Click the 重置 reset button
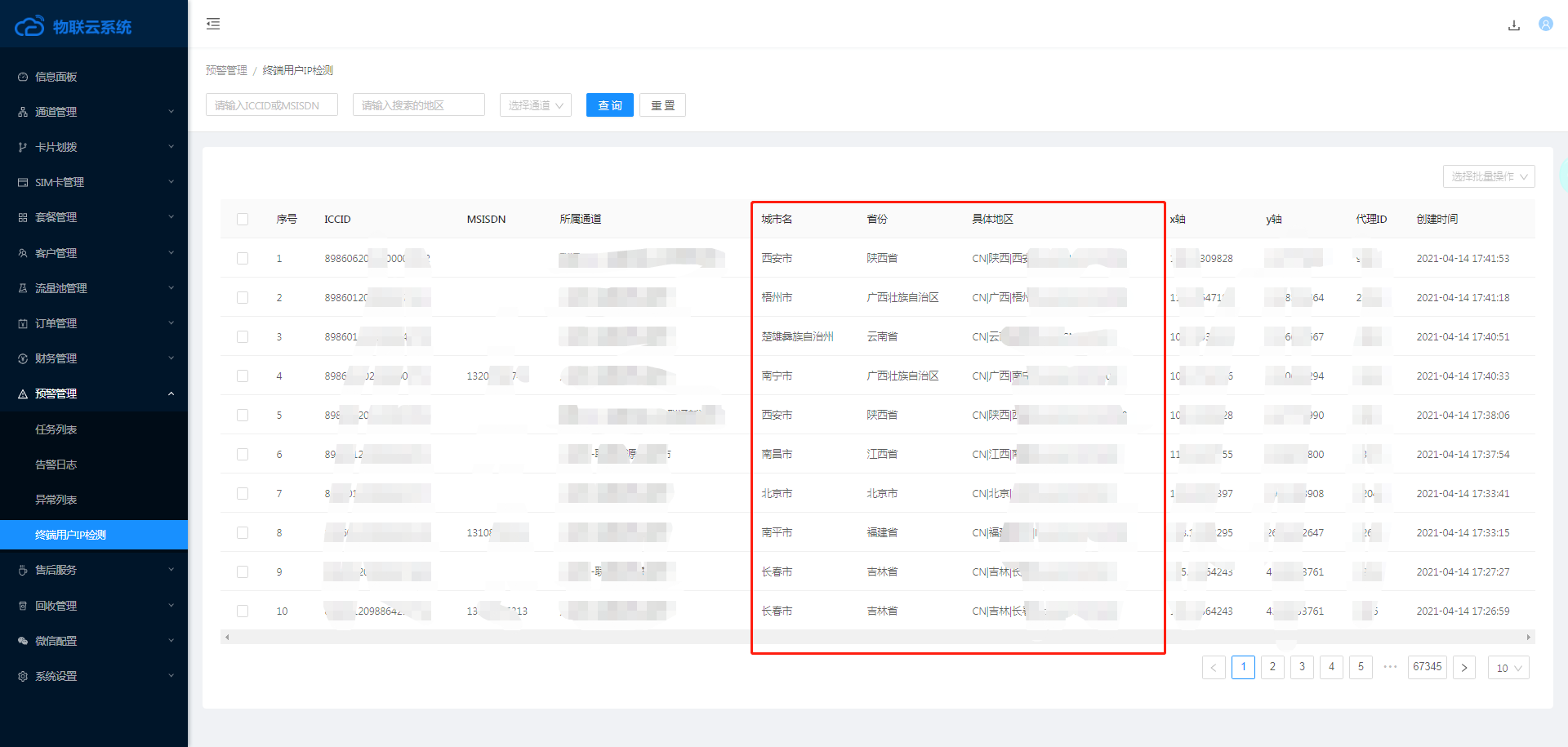 [662, 105]
